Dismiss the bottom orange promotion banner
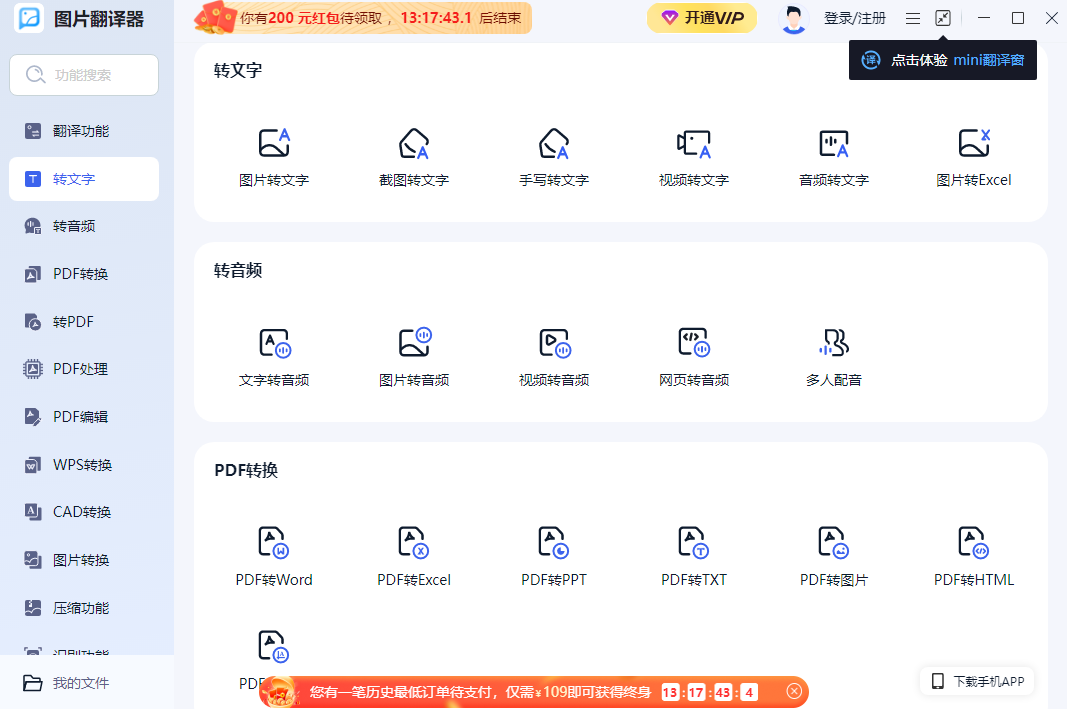1067x709 pixels. (794, 691)
